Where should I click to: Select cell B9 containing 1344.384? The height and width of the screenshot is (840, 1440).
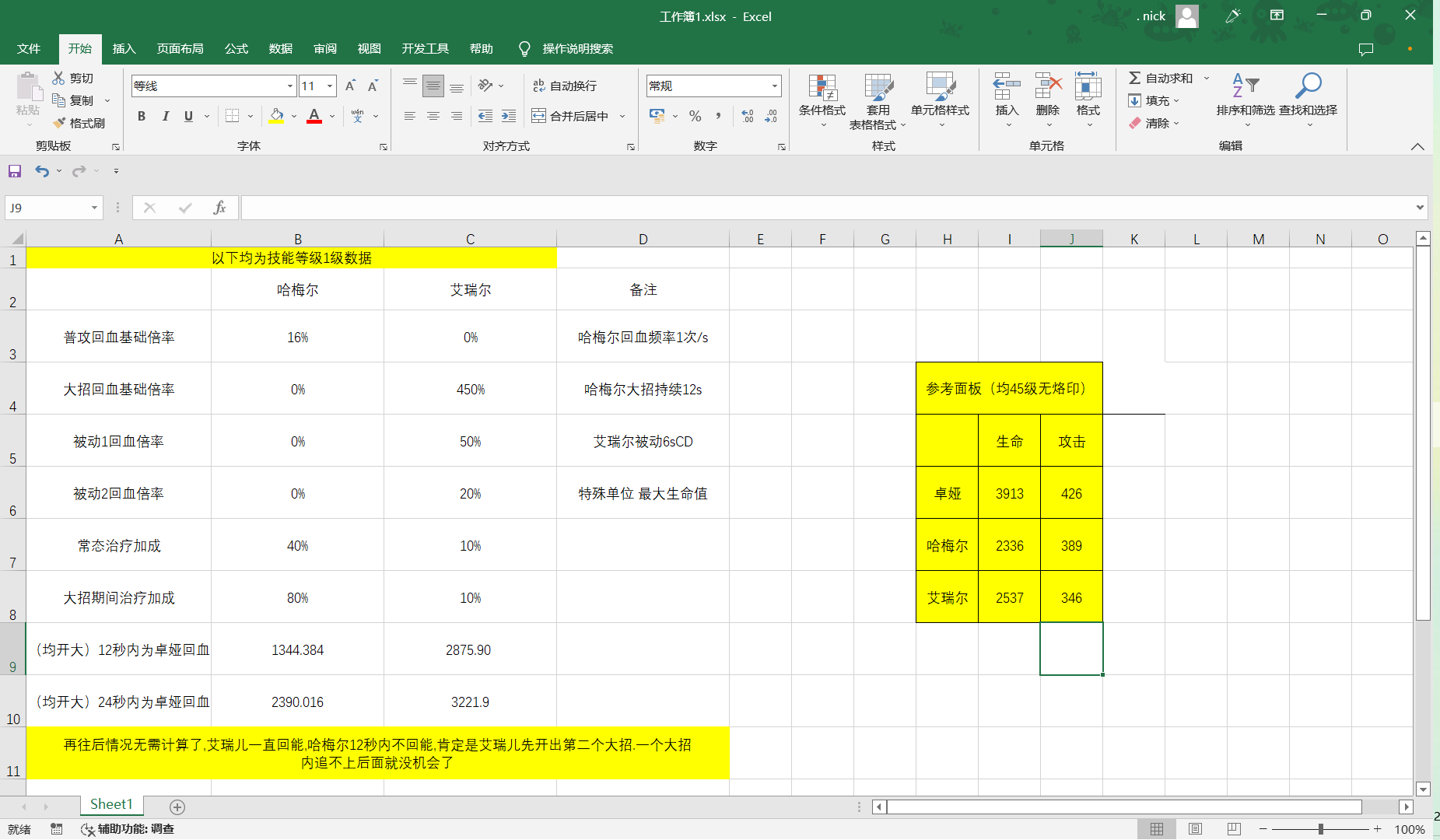(x=297, y=649)
